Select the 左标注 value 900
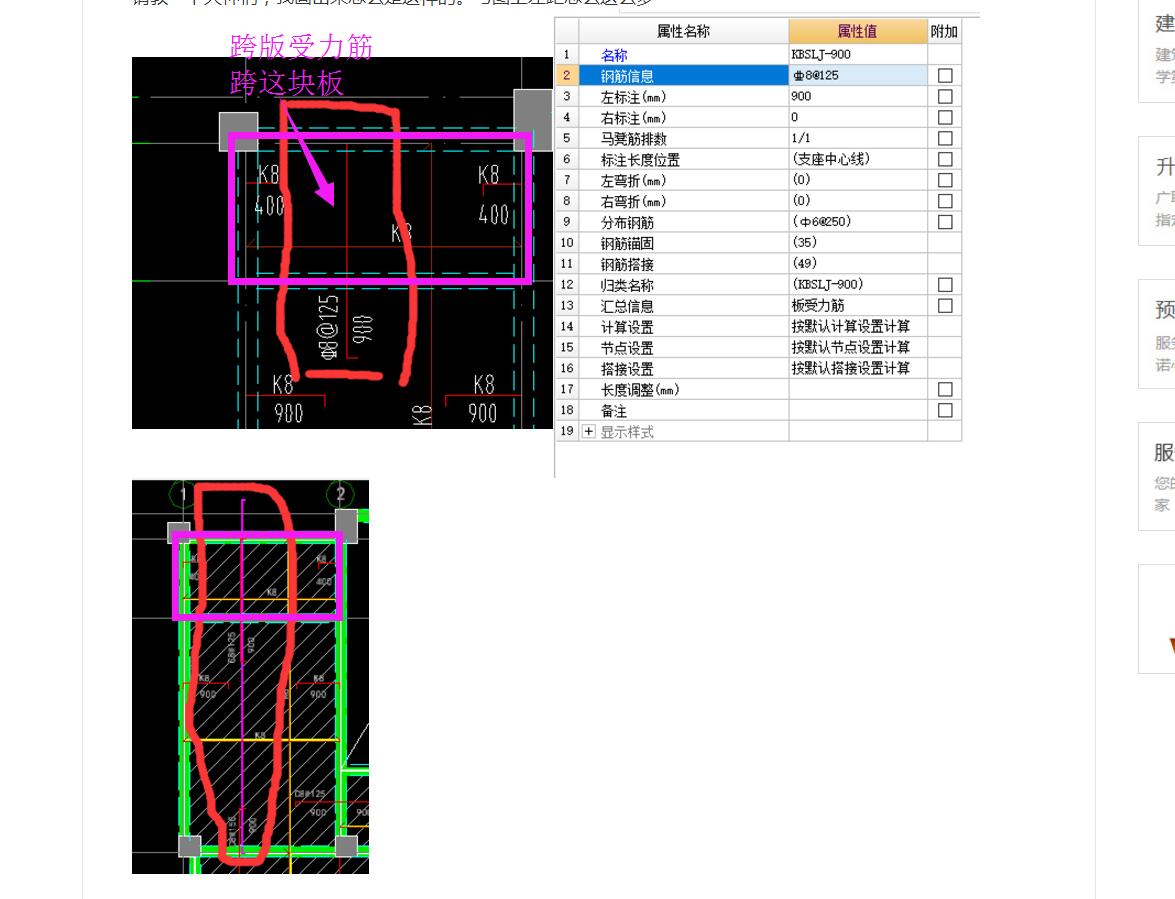1175x899 pixels. [801, 97]
